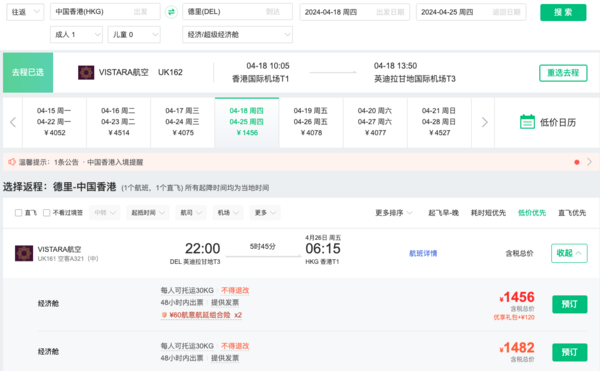Image resolution: width=600 pixels, height=371 pixels.
Task: Click the ¥1456 price text
Action: click(x=517, y=297)
